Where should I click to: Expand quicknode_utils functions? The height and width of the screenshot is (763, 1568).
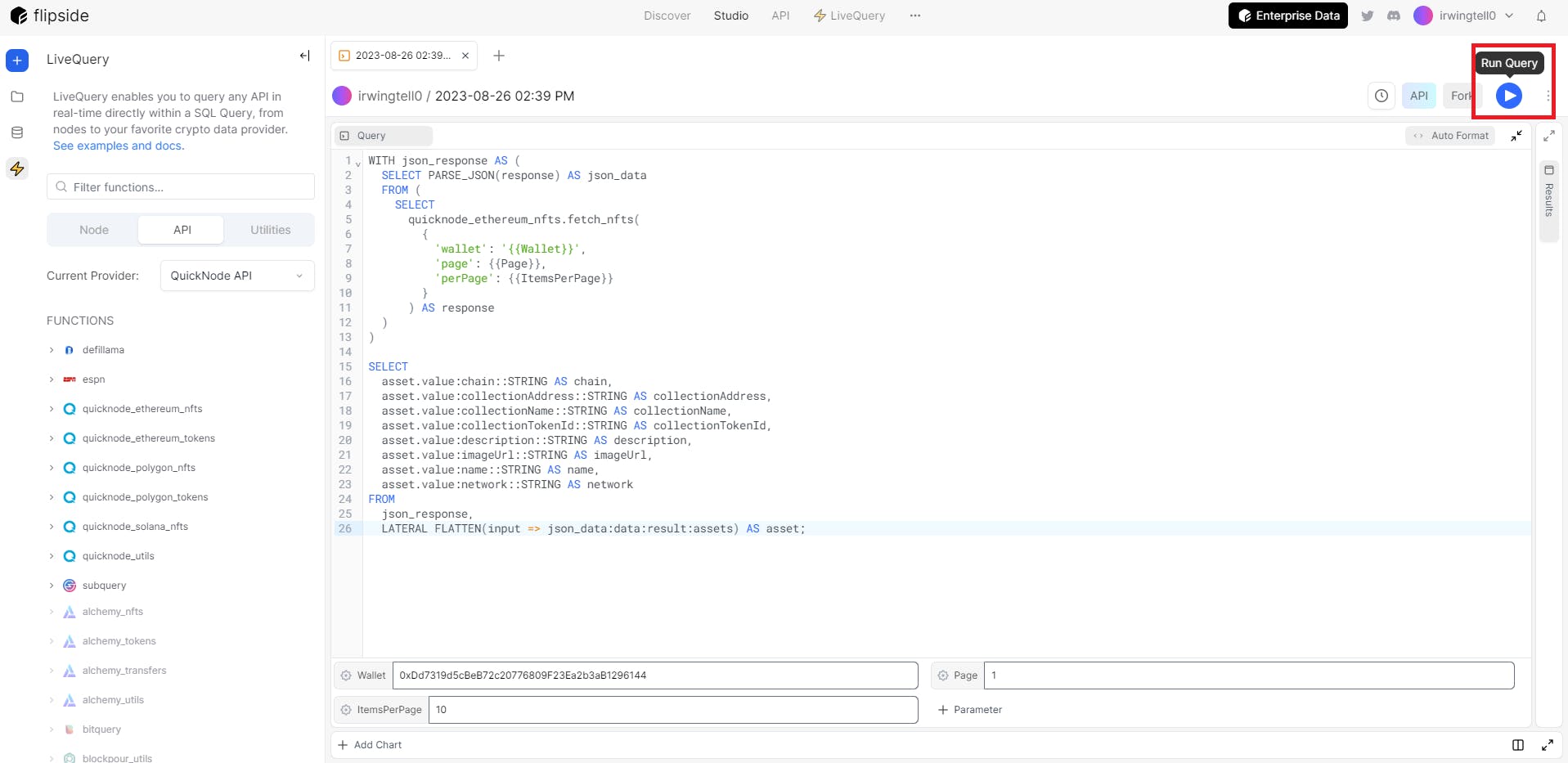tap(51, 556)
